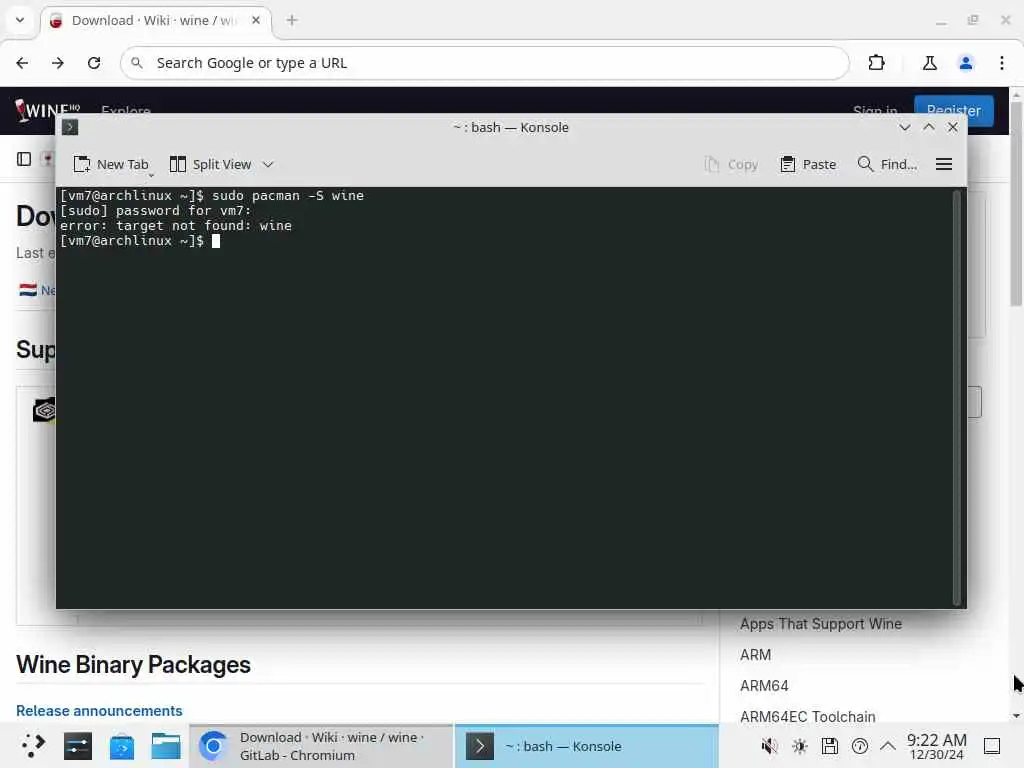Select the Download Wiki wine tab
Image resolution: width=1024 pixels, height=768 pixels.
point(155,20)
